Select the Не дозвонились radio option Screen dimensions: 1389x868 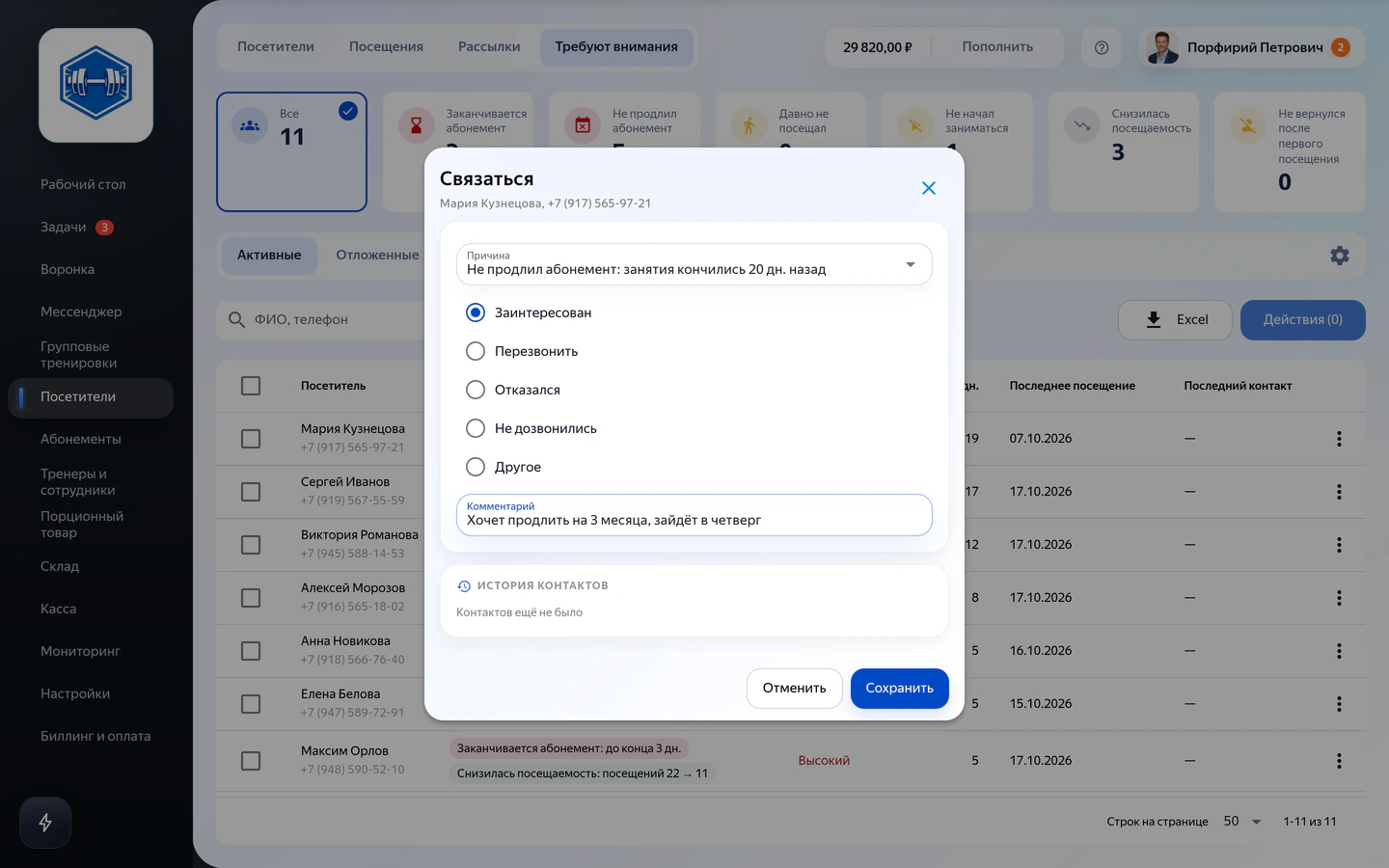click(476, 428)
